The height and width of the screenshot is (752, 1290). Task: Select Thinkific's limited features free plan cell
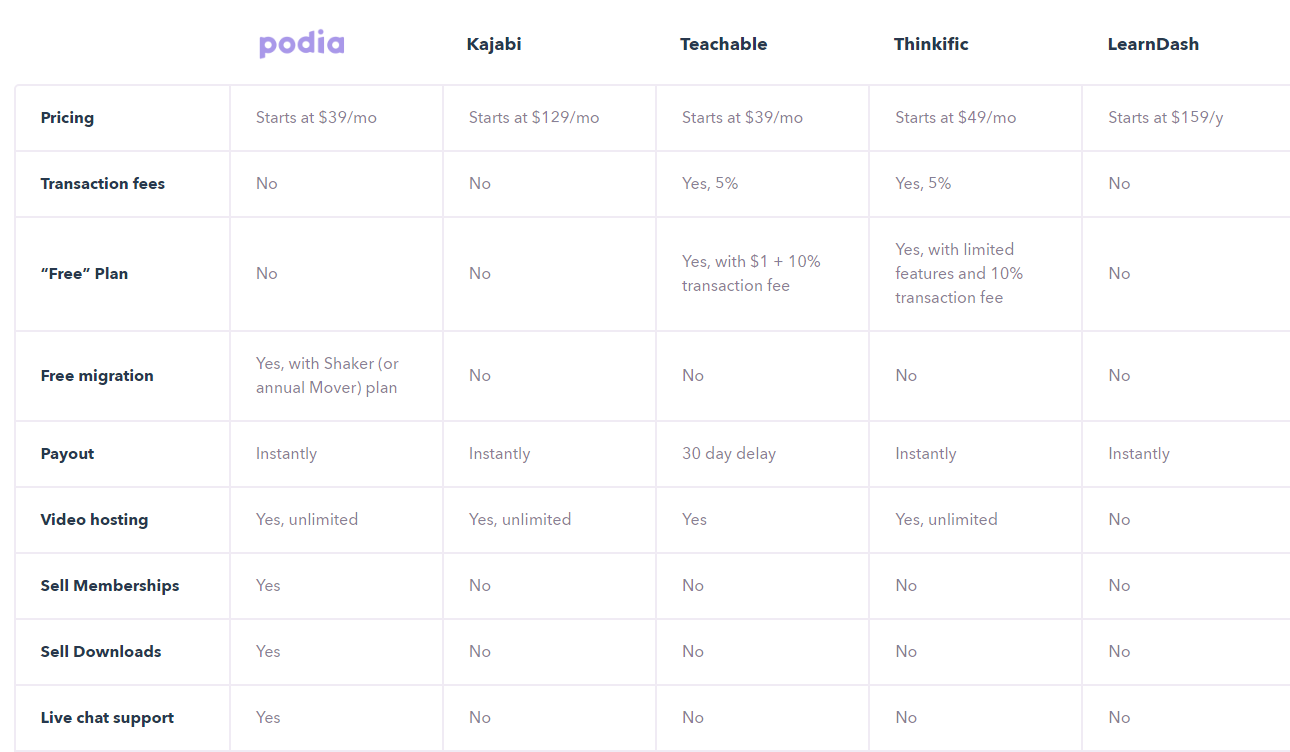(959, 274)
